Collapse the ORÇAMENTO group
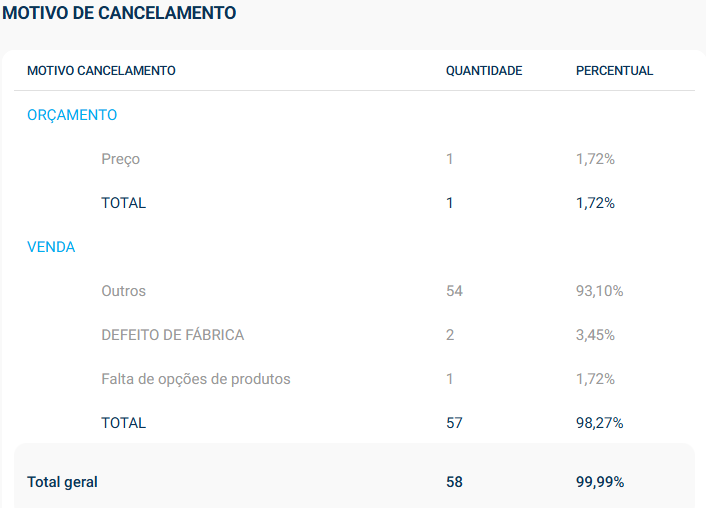This screenshot has height=508, width=706. coord(72,115)
